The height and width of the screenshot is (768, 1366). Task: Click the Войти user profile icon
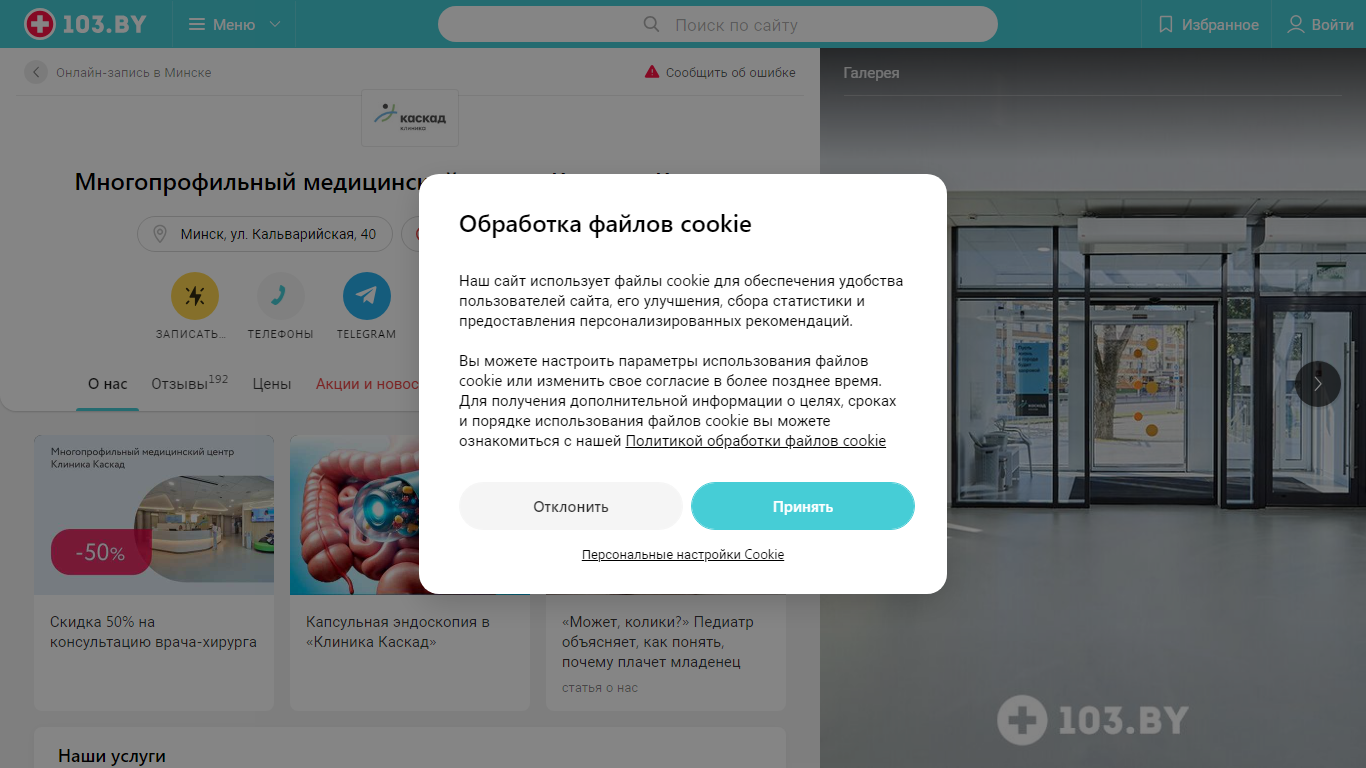click(x=1296, y=24)
